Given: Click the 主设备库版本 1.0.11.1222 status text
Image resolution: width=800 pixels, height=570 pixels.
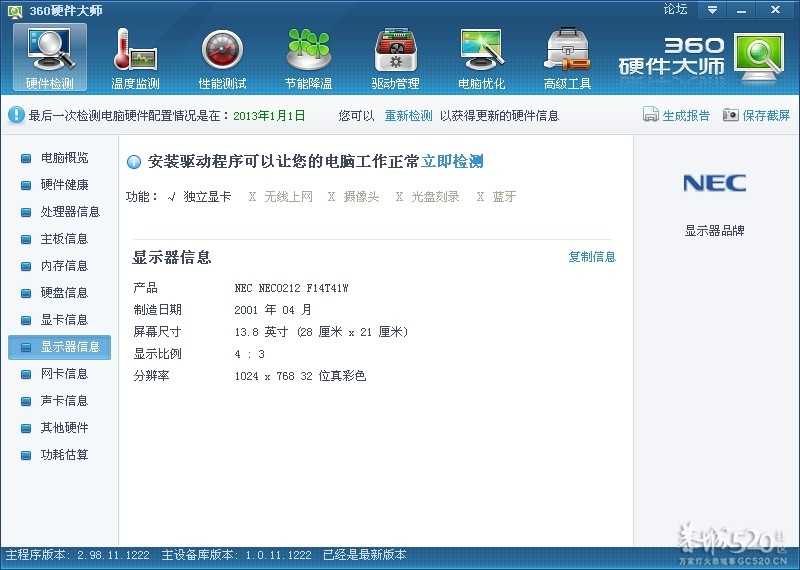Looking at the screenshot, I should 236,555.
